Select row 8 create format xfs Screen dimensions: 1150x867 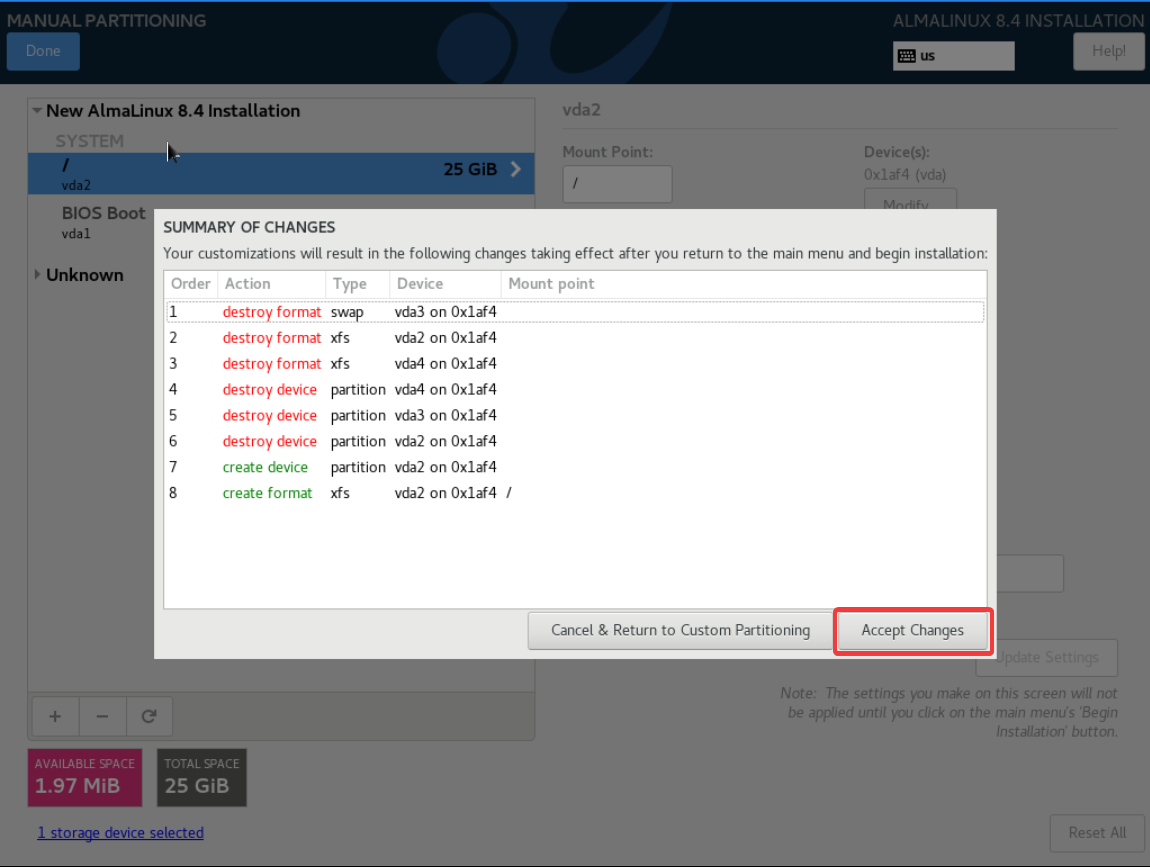[575, 493]
